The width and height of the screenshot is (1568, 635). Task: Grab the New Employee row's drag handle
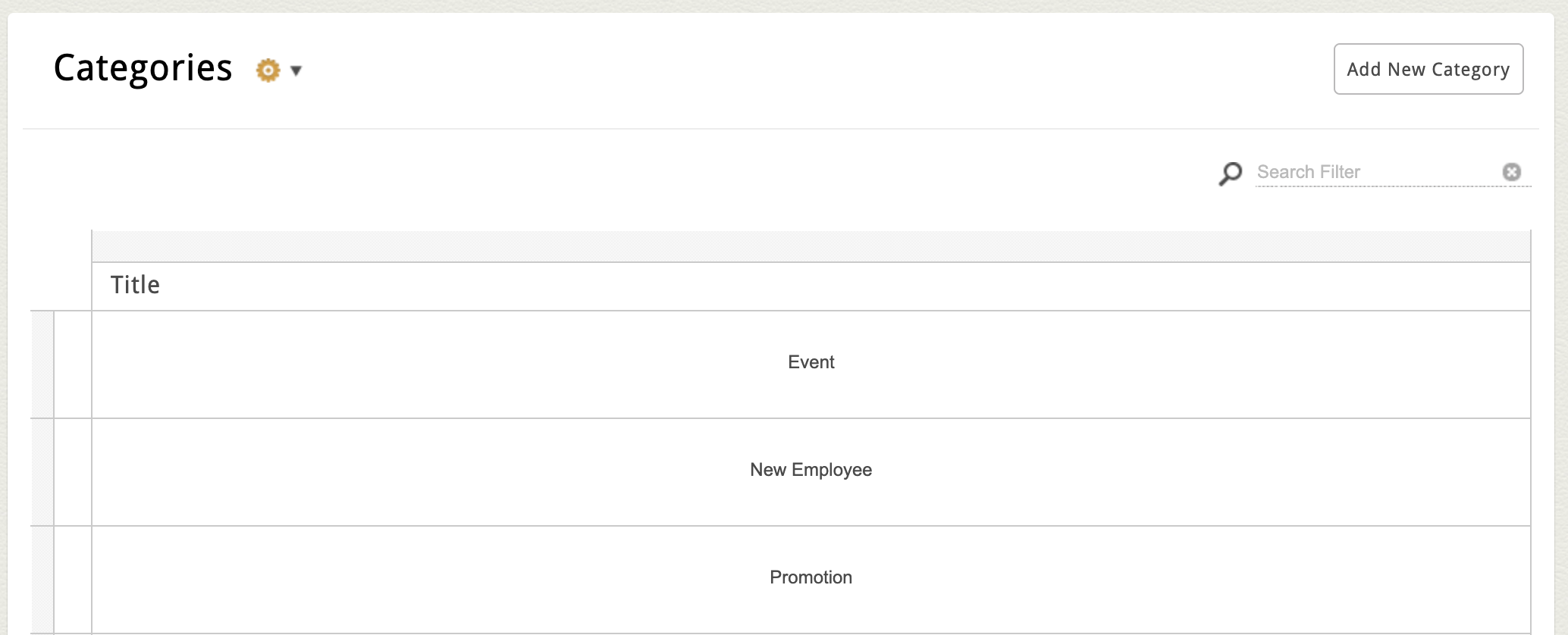[42, 472]
